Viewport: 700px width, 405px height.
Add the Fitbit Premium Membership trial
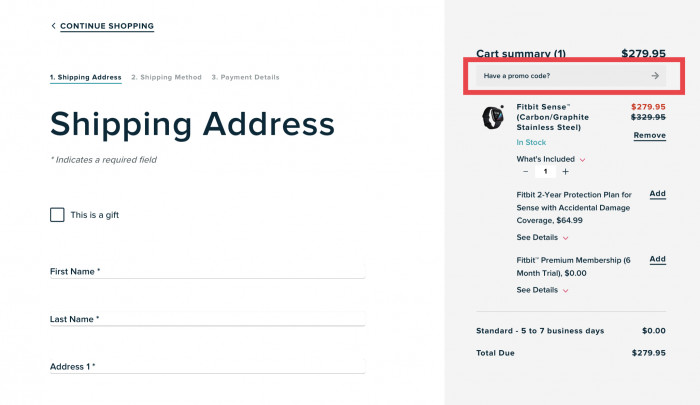pos(657,259)
